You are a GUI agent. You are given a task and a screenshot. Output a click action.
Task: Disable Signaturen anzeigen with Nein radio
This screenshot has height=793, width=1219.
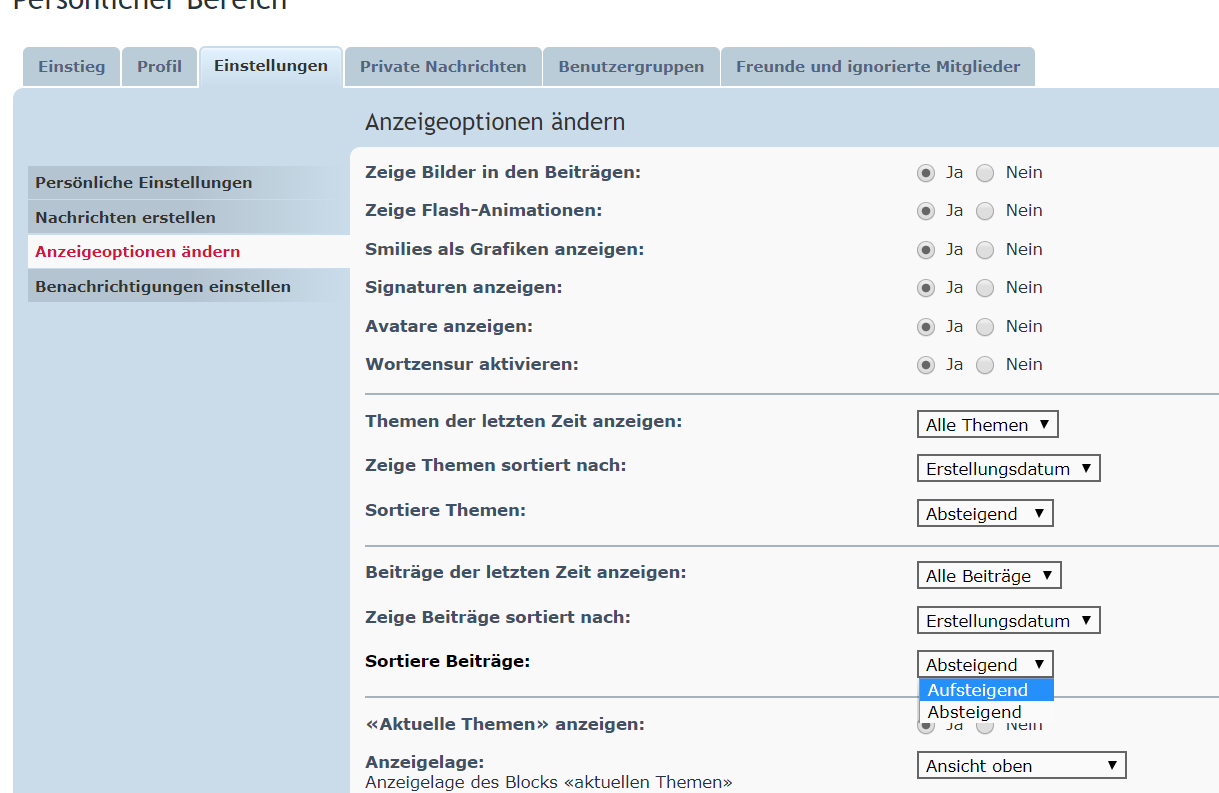coord(985,288)
